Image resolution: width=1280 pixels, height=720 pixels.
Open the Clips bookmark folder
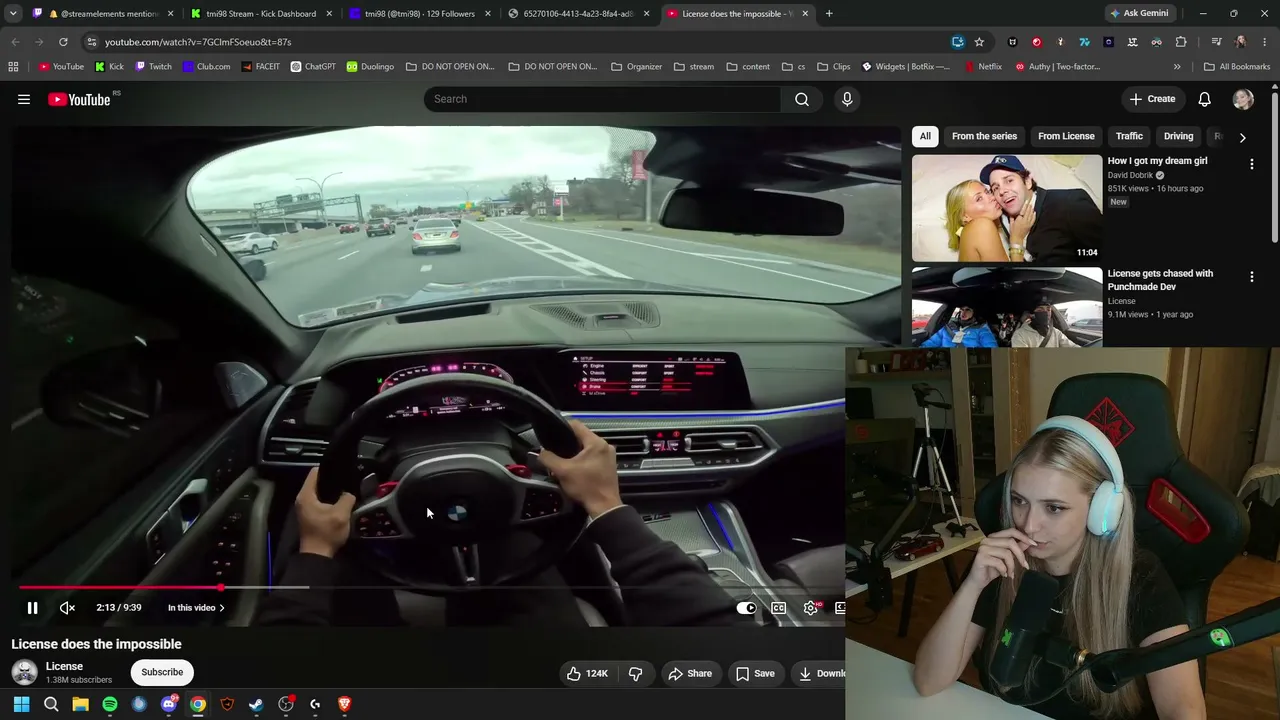point(833,67)
